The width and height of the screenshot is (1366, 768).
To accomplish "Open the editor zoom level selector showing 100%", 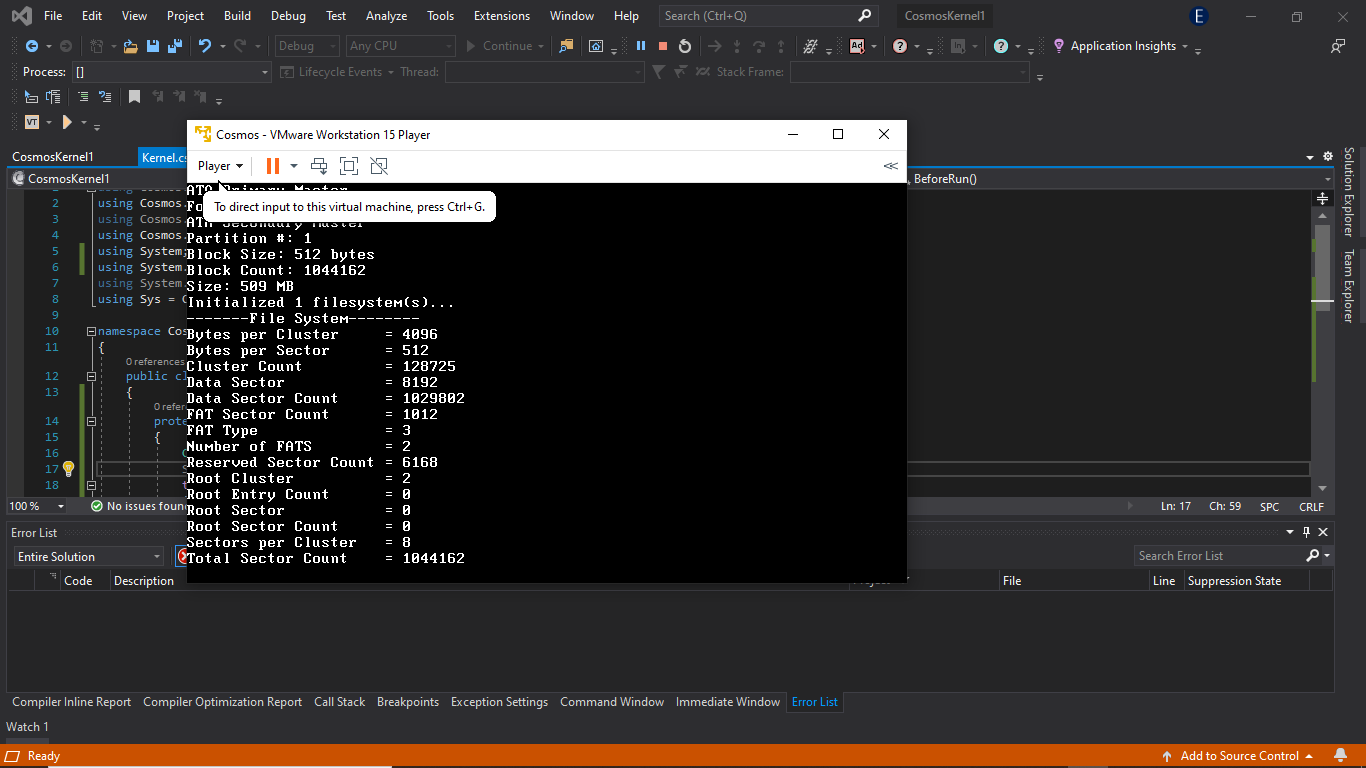I will (x=36, y=506).
